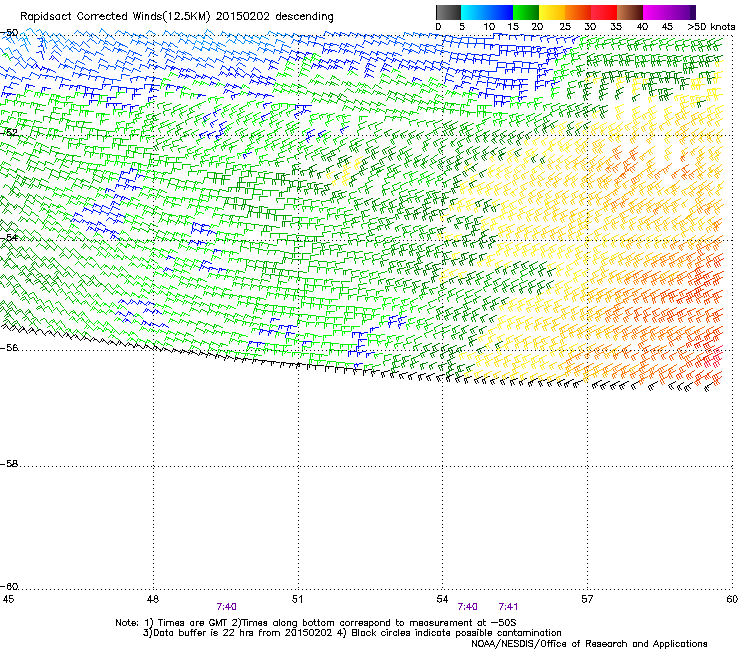Screen dimensions: 740x650
Task: Click the latitude label '-54'
Action: click(9, 237)
